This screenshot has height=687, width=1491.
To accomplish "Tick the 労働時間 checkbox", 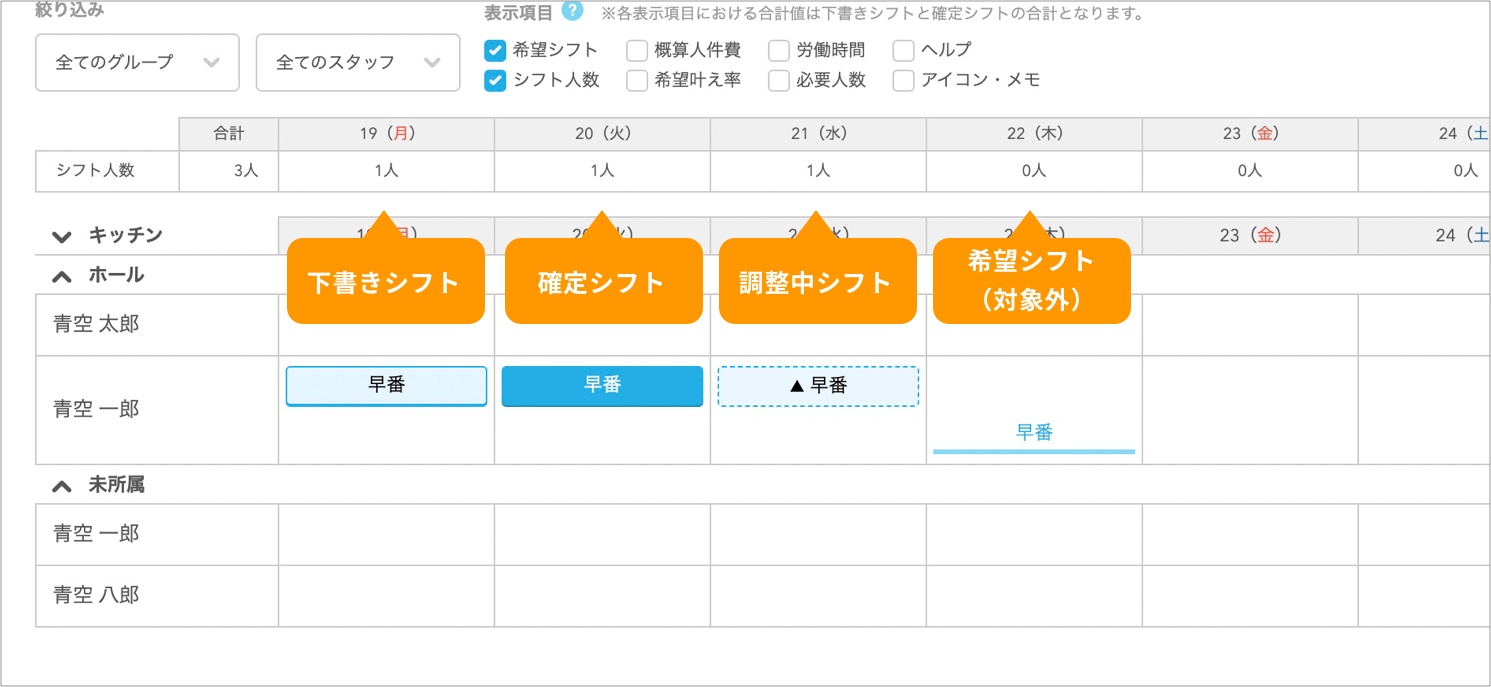I will pyautogui.click(x=779, y=50).
